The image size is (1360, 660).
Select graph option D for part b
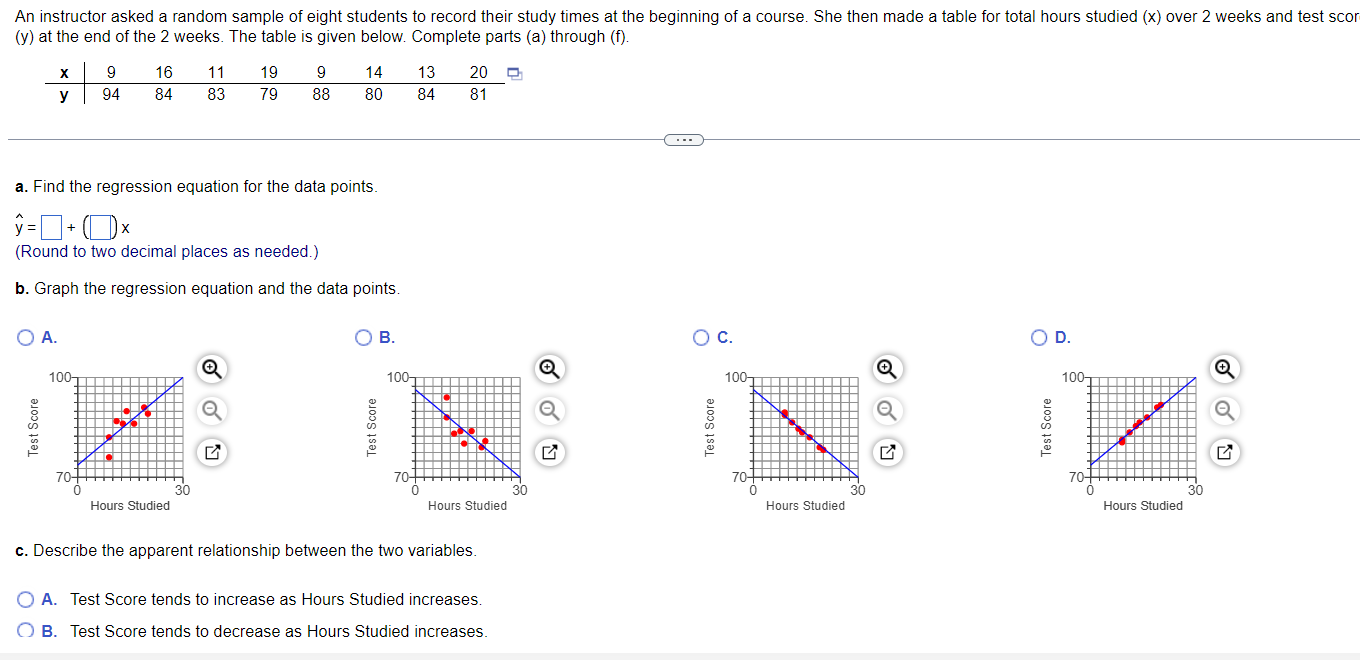pyautogui.click(x=1039, y=337)
